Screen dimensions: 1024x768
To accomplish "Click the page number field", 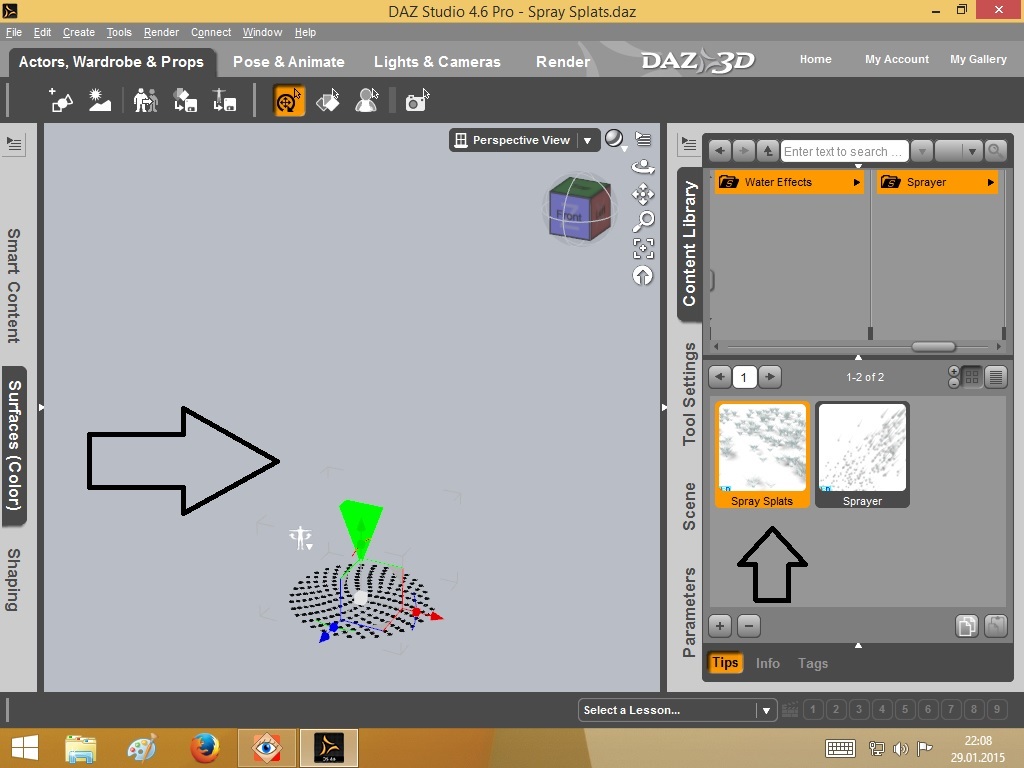I will point(744,377).
